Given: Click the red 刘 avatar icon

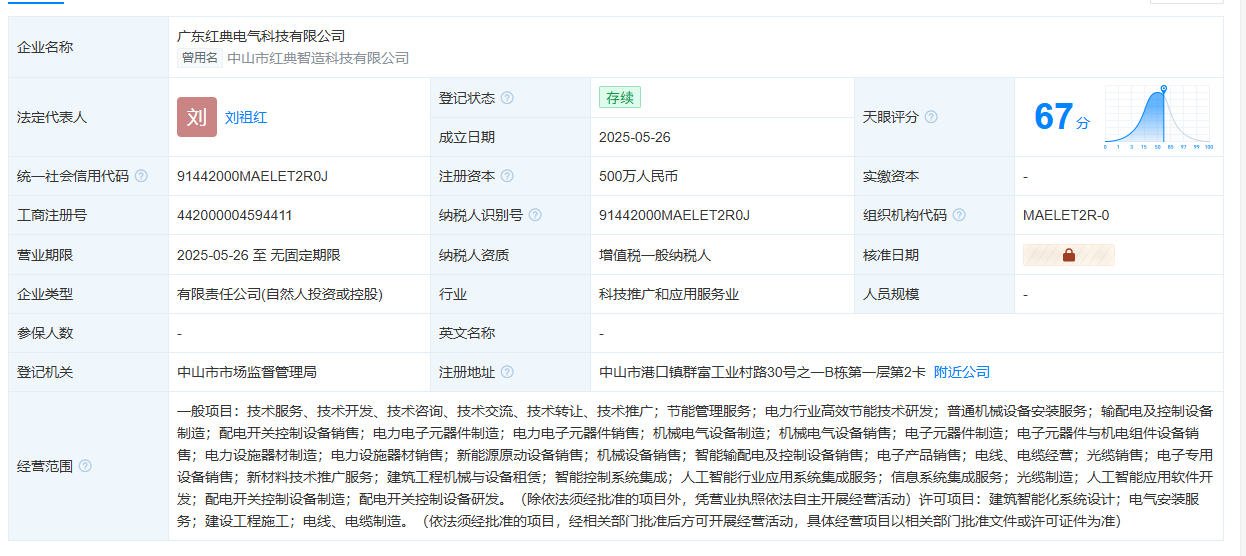Looking at the screenshot, I should 197,117.
